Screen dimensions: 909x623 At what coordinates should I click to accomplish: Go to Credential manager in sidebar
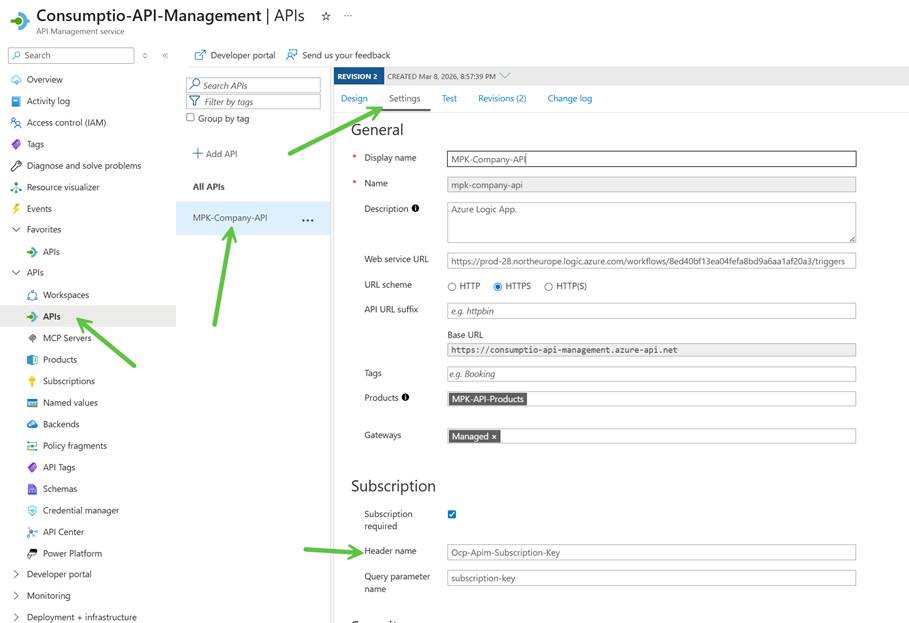pos(80,511)
